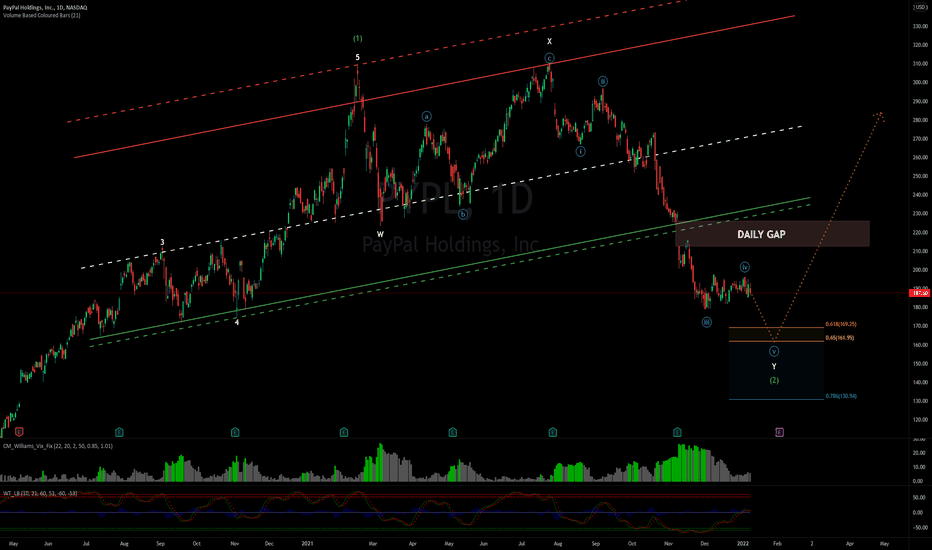Image resolution: width=932 pixels, height=550 pixels.
Task: Click the 0.786(130.94) Fibonacci level label
Action: (840, 396)
